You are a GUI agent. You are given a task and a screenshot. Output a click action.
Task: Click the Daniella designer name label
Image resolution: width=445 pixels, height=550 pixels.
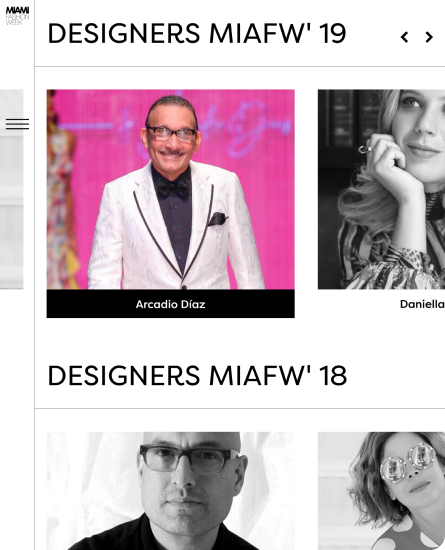coord(422,304)
